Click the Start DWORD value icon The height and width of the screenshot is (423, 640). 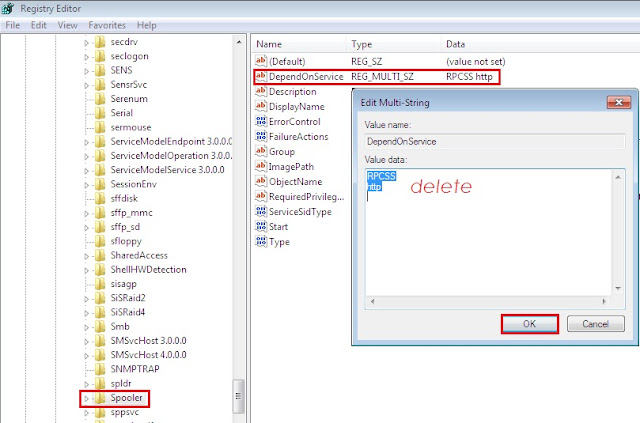pos(261,226)
